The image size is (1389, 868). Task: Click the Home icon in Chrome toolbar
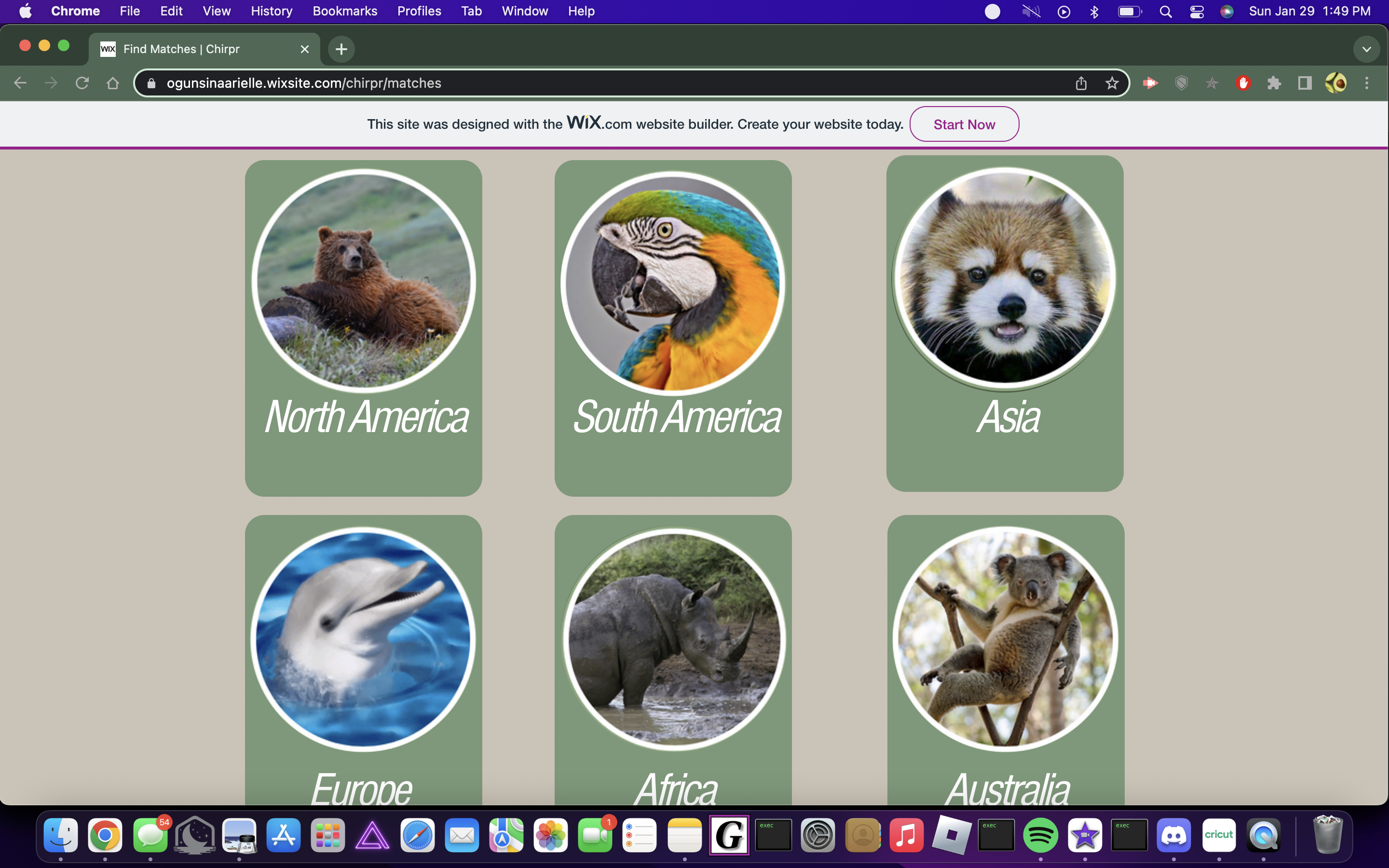coord(112,83)
